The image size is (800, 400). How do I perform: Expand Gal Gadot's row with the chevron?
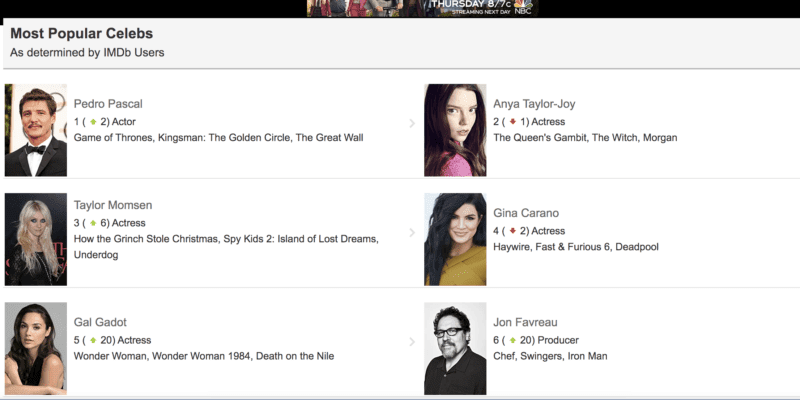(x=411, y=341)
